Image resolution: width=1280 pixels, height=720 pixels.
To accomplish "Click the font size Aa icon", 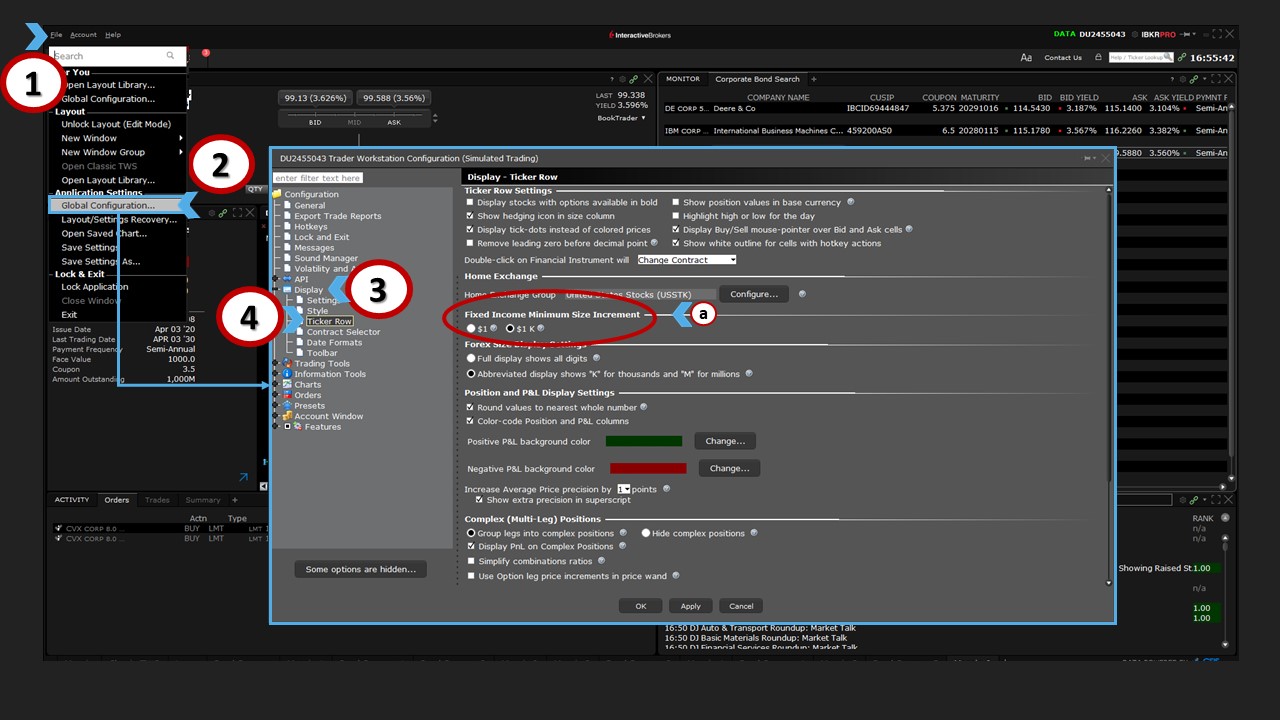I will point(1026,58).
